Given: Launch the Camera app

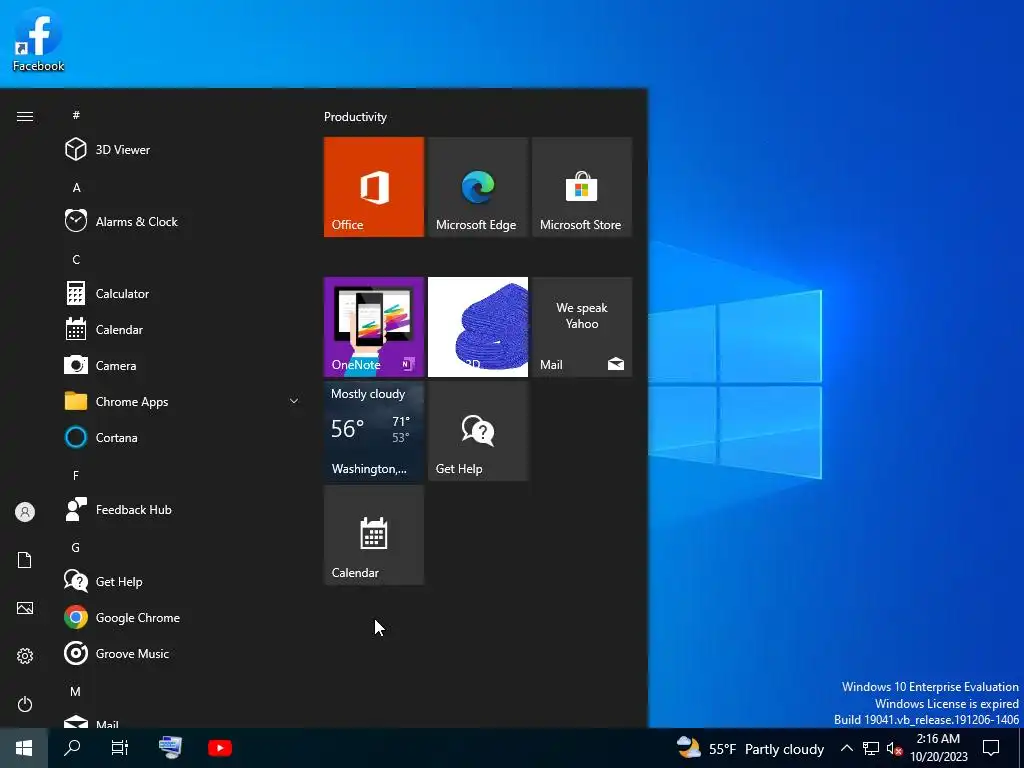Looking at the screenshot, I should (x=183, y=365).
